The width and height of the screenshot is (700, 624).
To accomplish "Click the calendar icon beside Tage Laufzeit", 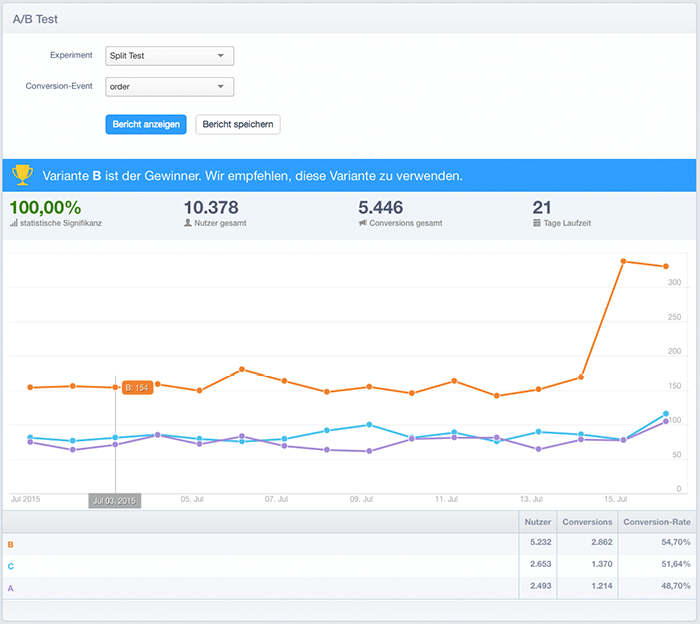I will pyautogui.click(x=537, y=222).
